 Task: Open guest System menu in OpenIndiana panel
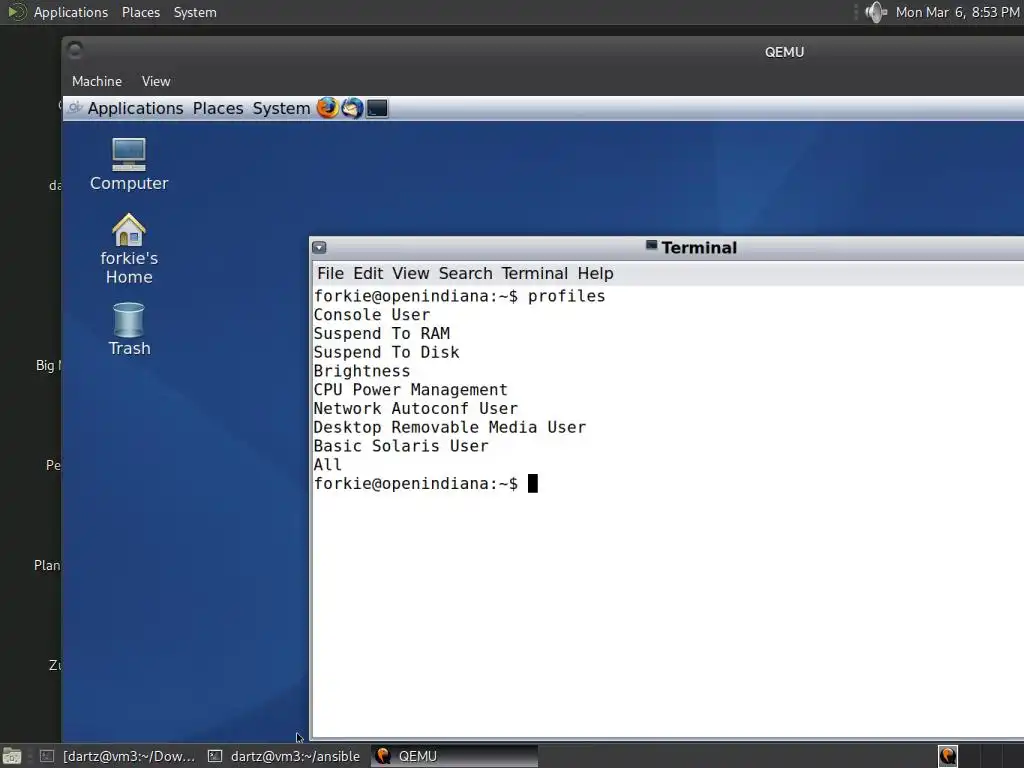[x=281, y=108]
